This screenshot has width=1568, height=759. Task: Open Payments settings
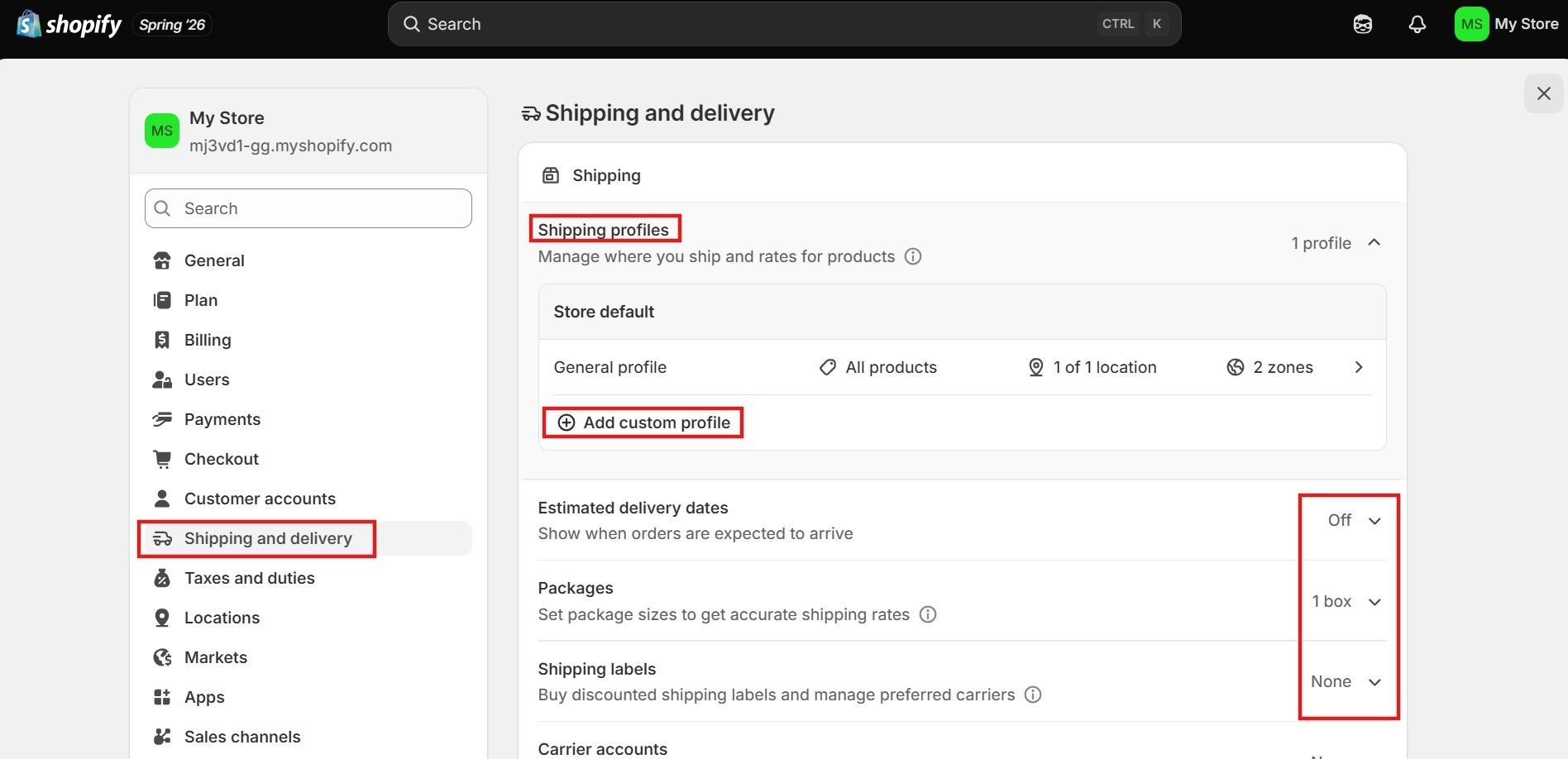coord(308,419)
